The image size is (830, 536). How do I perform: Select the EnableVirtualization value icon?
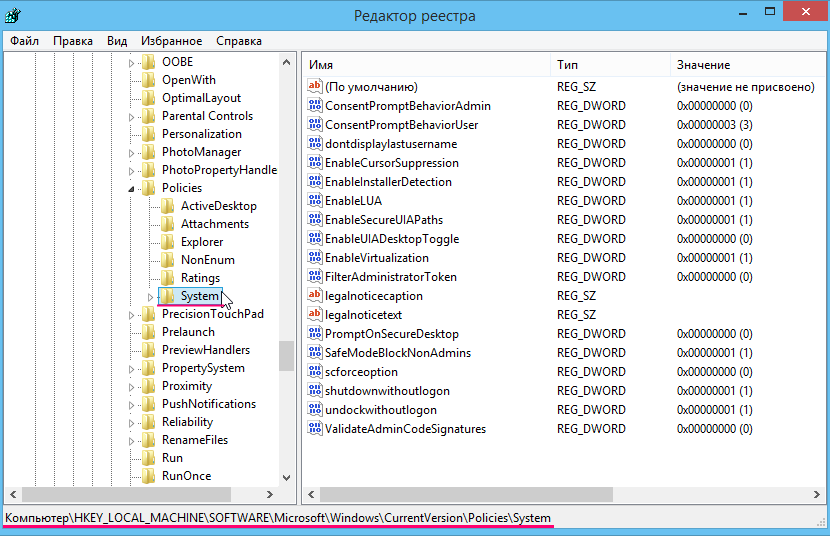point(314,258)
